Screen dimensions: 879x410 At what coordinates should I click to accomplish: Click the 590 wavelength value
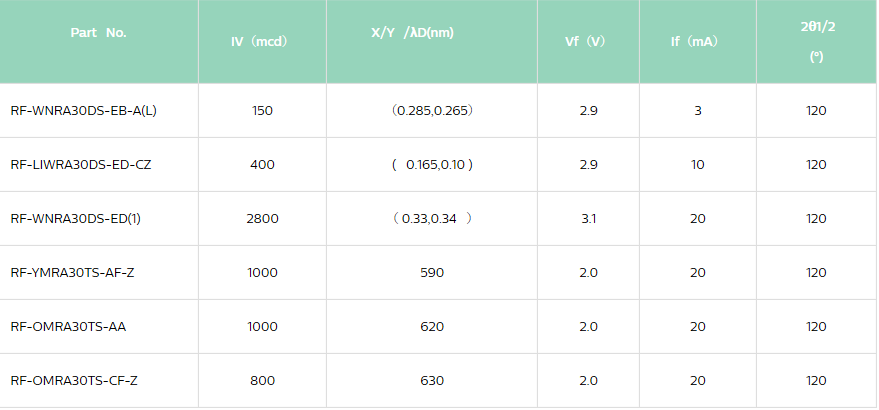coord(432,273)
